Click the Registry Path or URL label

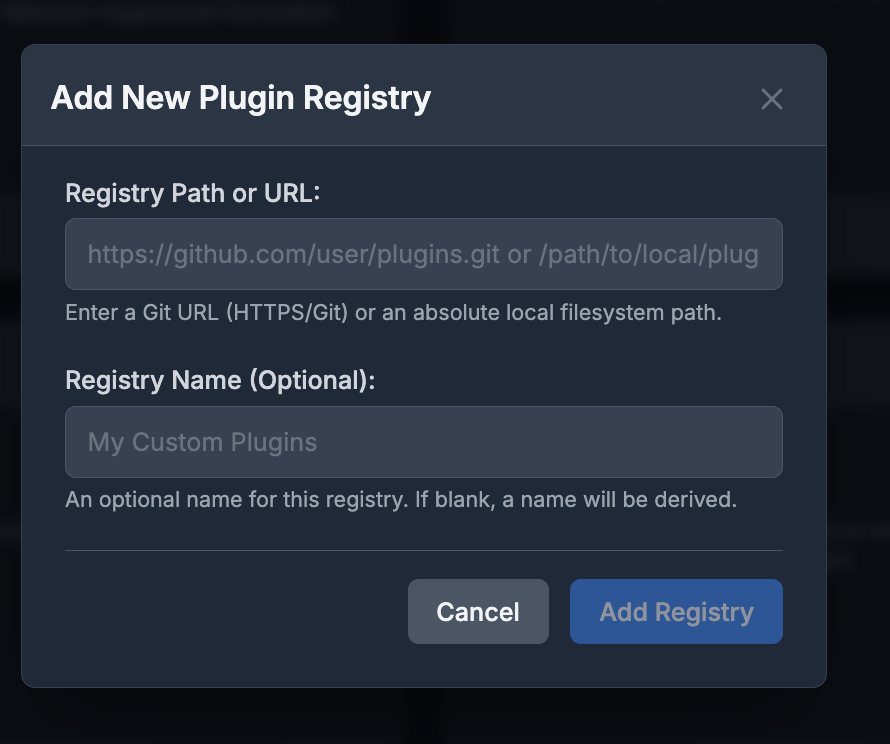tap(193, 192)
